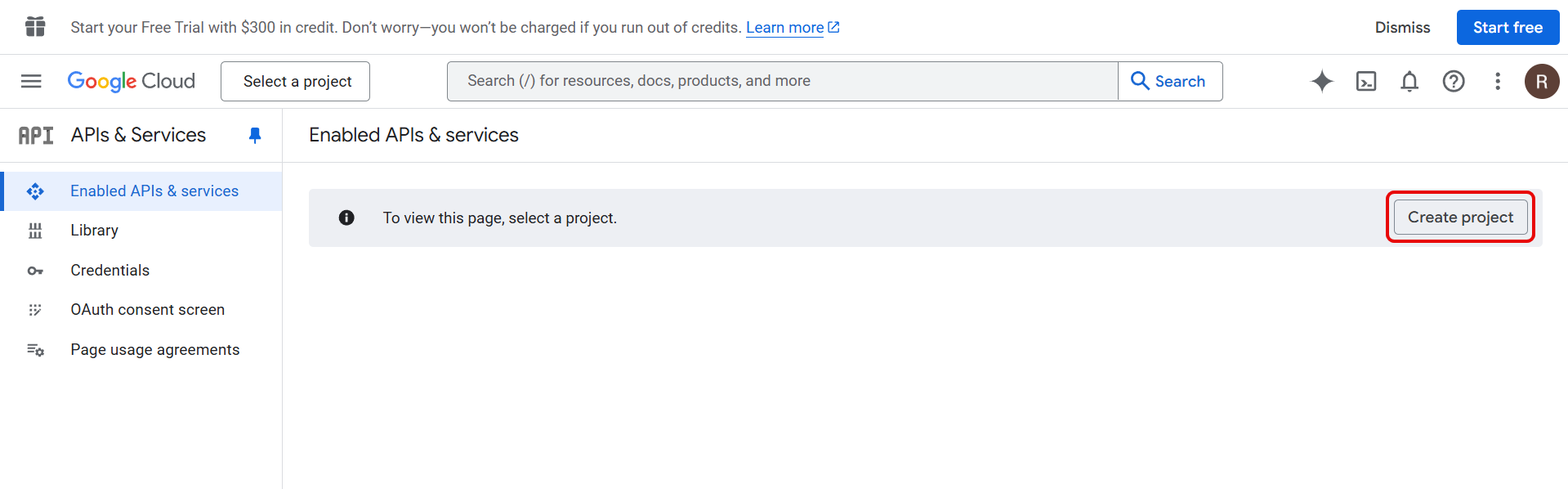
Task: Click the Credentials key icon
Action: click(34, 270)
